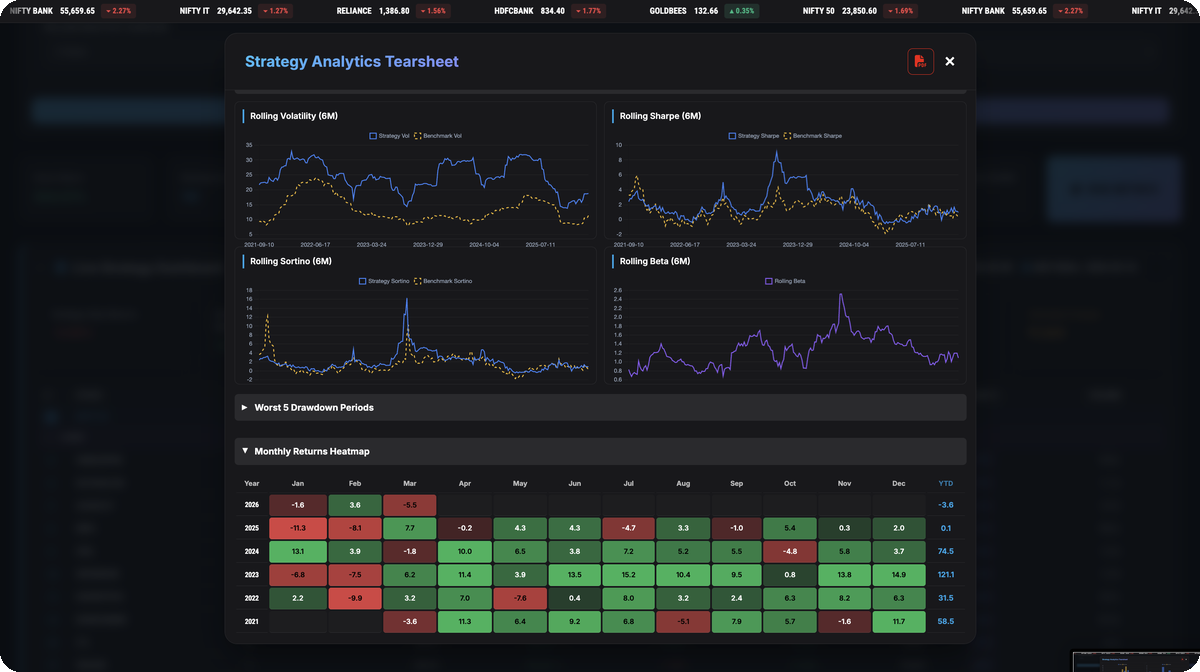
Task: Click the 2025 Oct cell 5.4
Action: [x=790, y=528]
